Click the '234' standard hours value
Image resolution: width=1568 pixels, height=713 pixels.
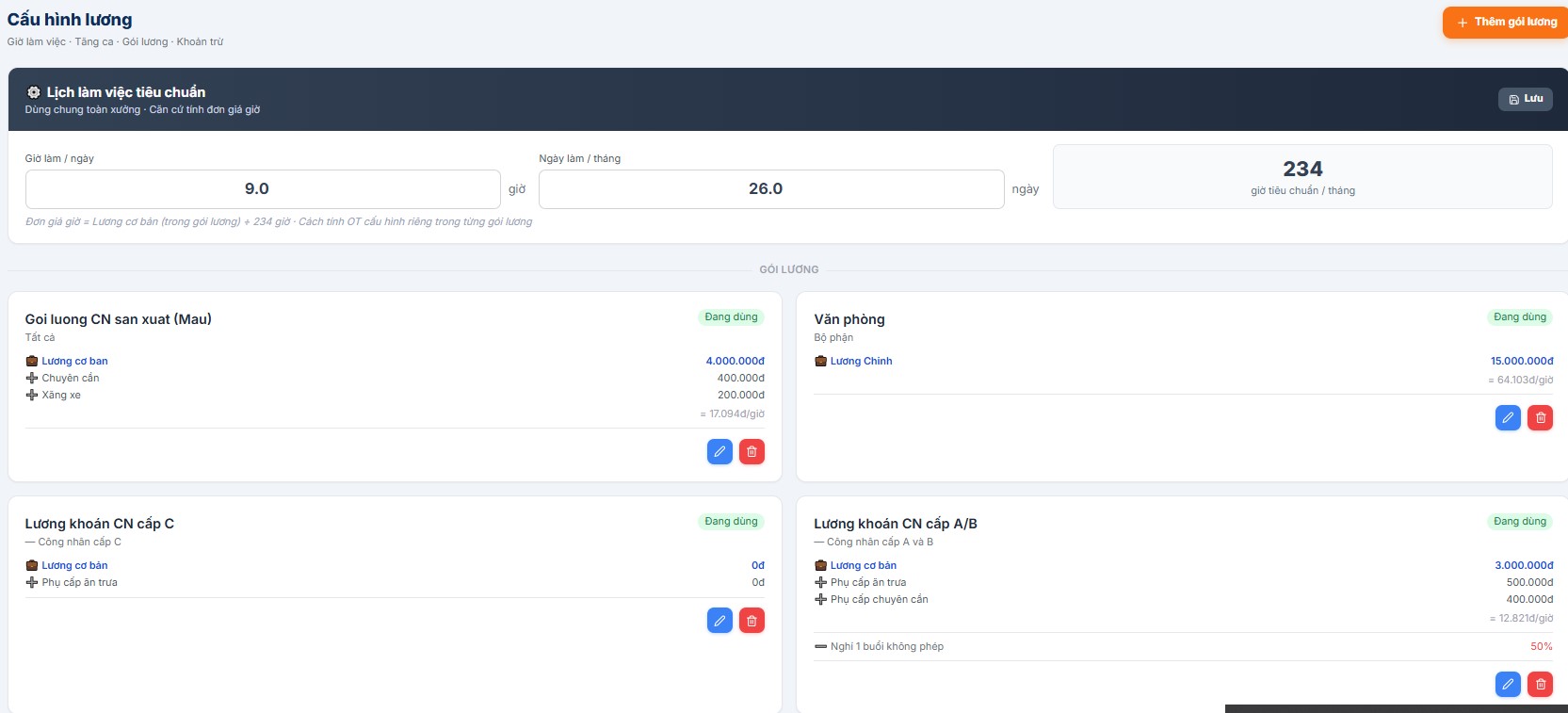pyautogui.click(x=1302, y=169)
